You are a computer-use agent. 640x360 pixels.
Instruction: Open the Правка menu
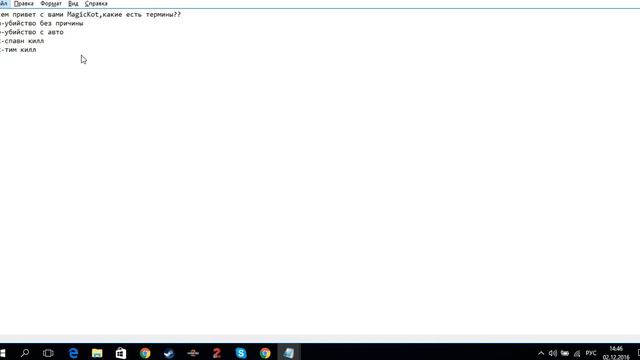24,4
